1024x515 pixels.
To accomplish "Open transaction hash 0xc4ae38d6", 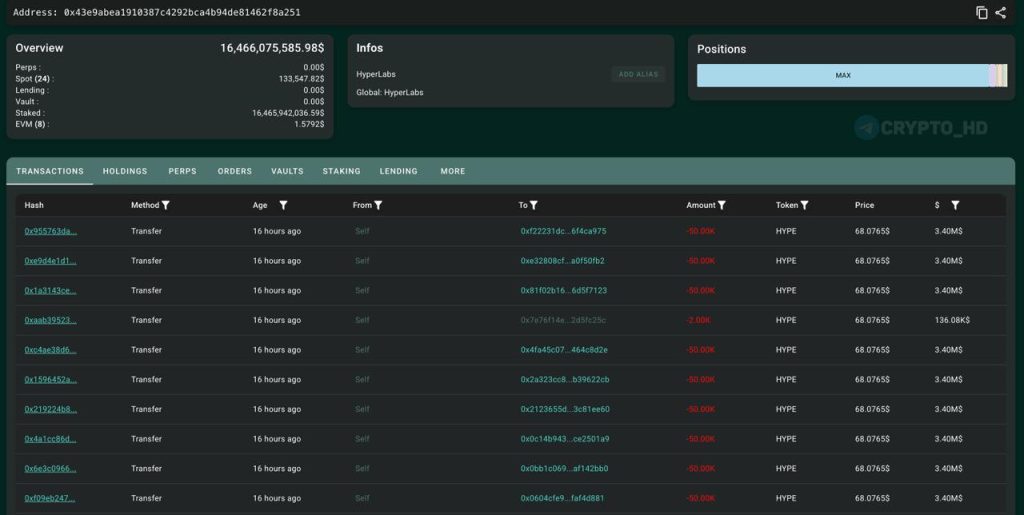I will [50, 350].
